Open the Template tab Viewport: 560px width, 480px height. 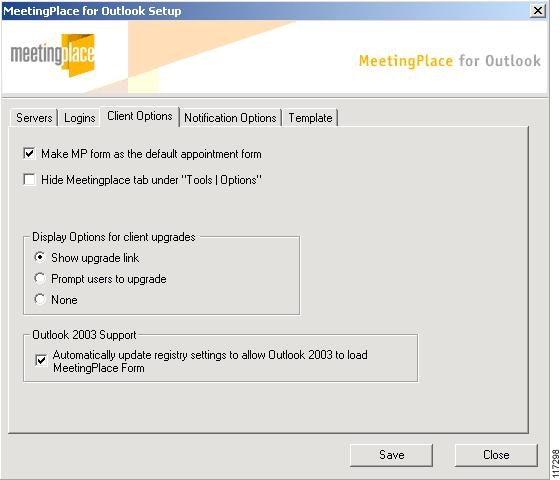click(310, 118)
